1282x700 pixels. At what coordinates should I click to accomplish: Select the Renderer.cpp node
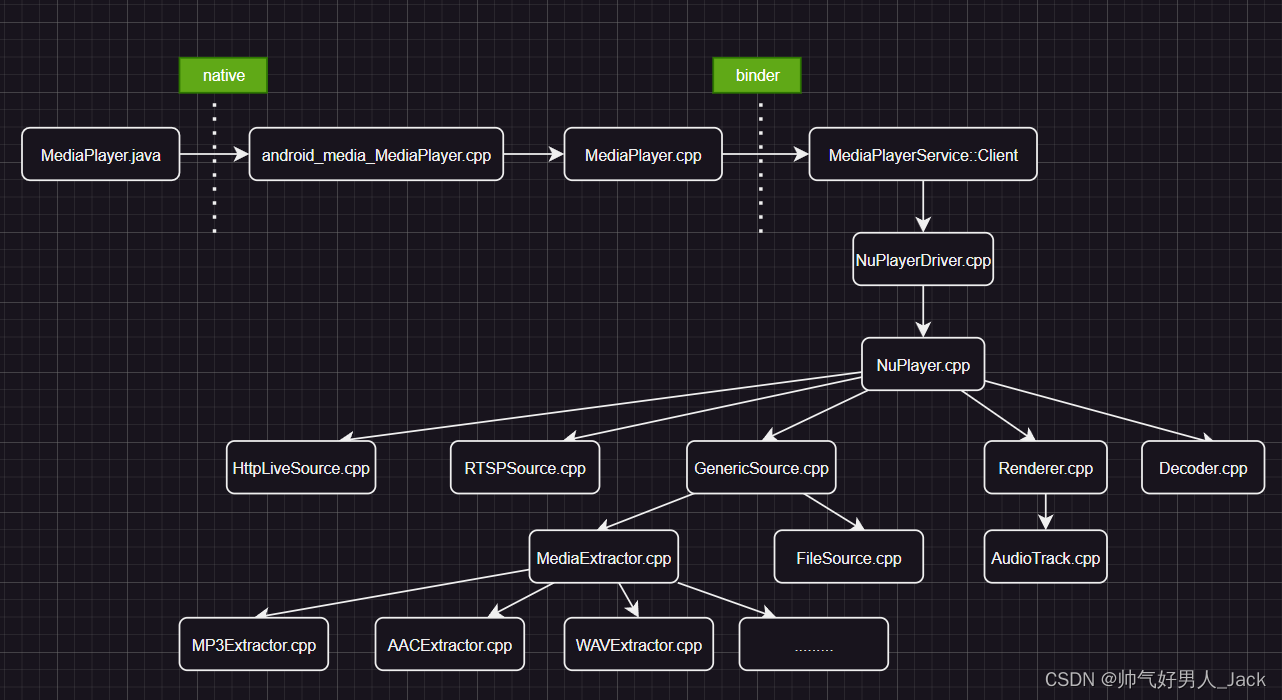point(1046,467)
